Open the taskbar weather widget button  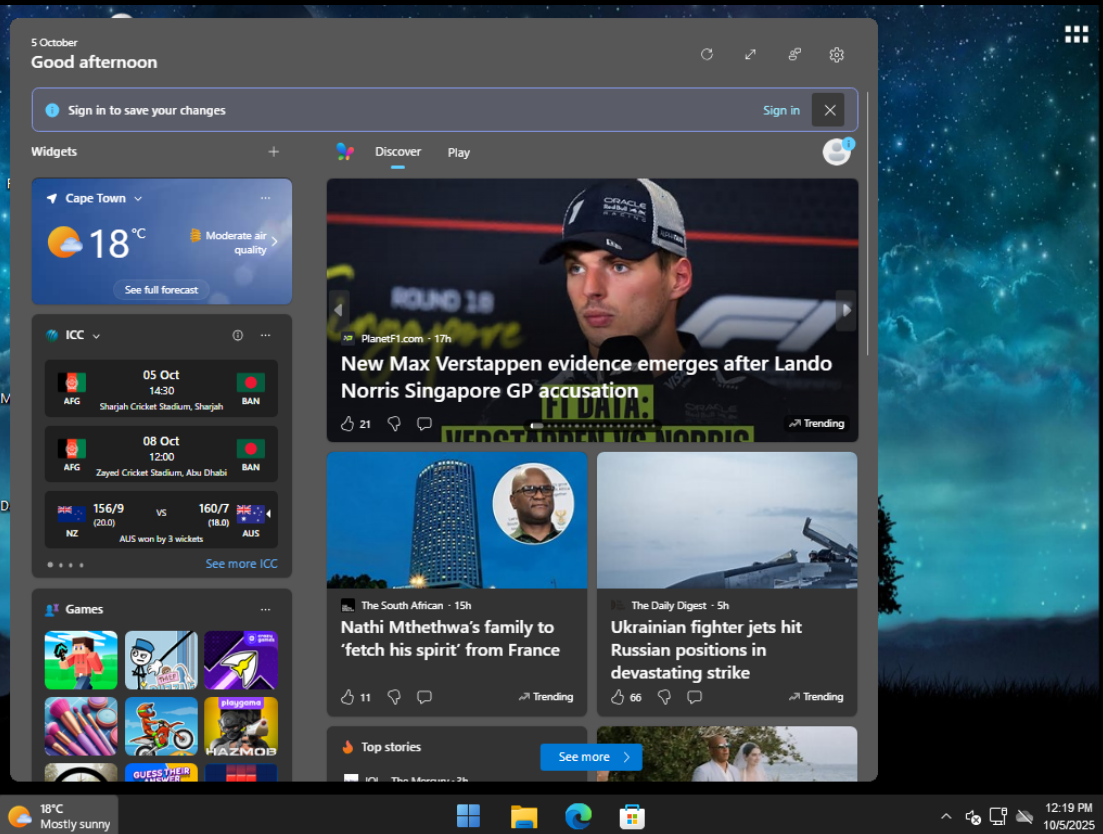(59, 816)
